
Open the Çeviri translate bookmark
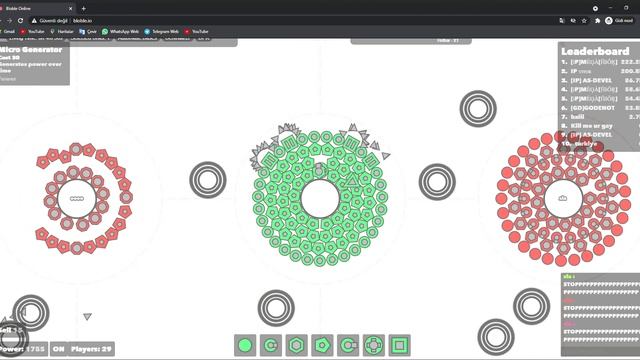[88, 31]
